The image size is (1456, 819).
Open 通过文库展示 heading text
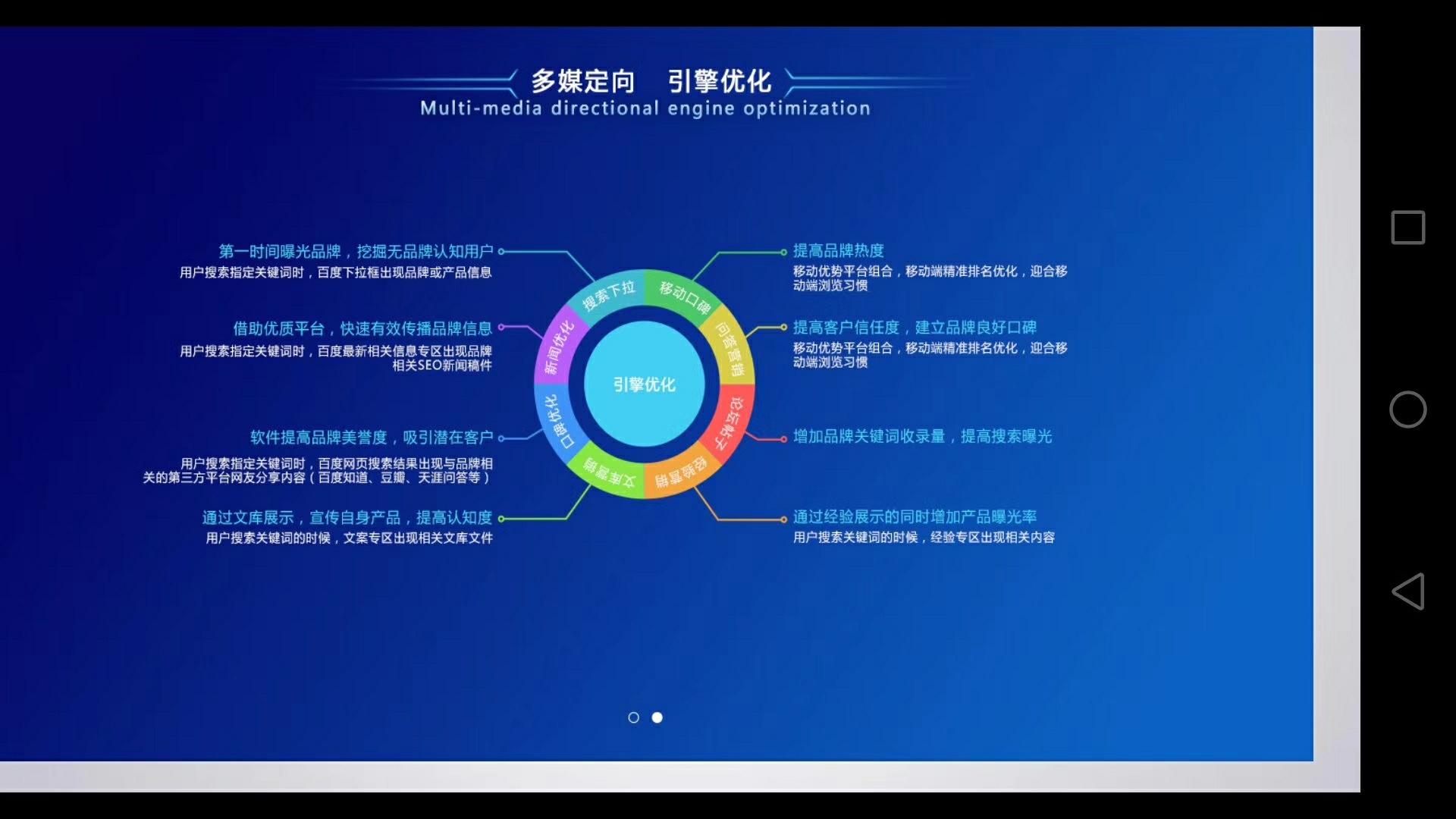(x=347, y=518)
